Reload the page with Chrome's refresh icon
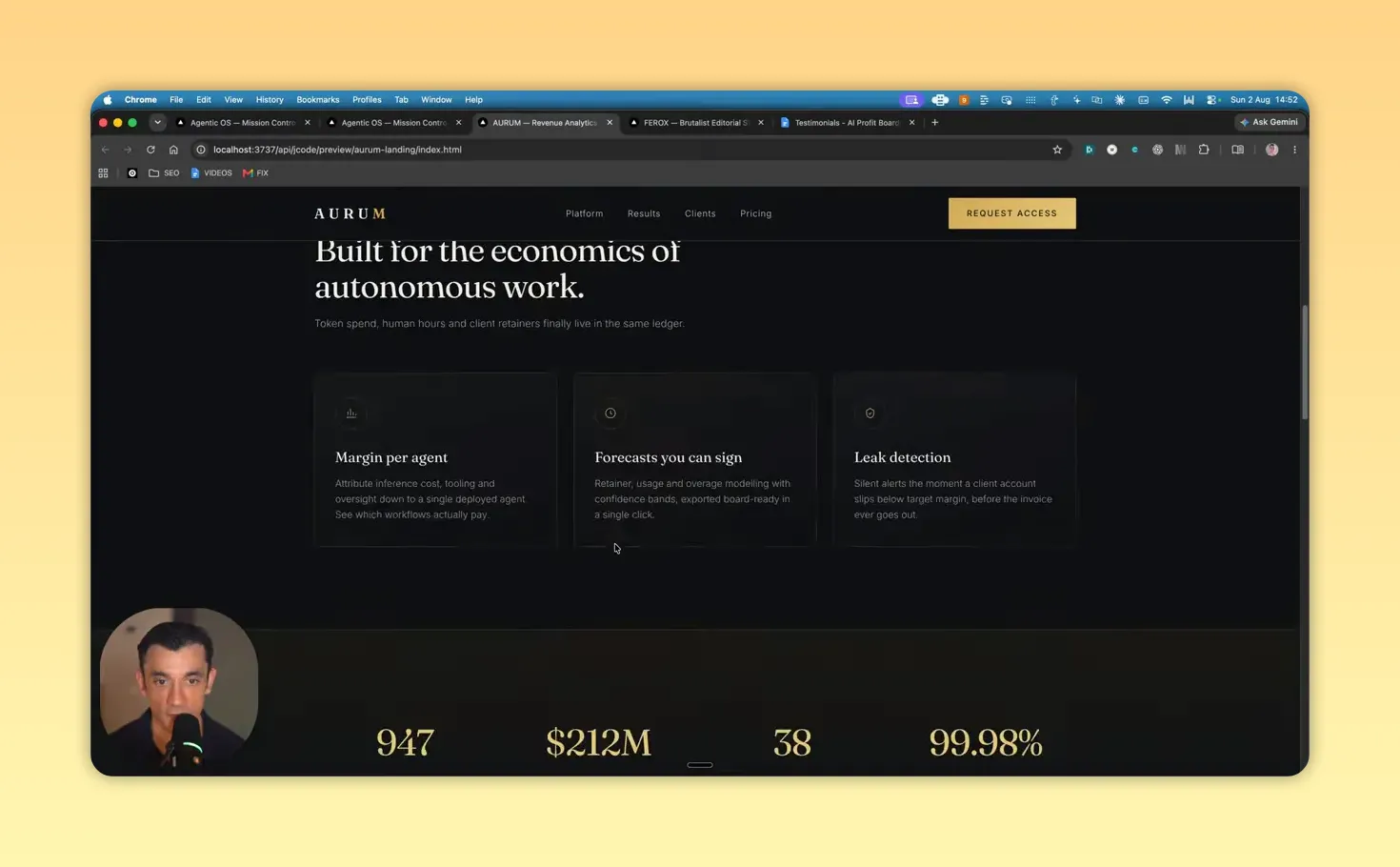The height and width of the screenshot is (867, 1400). coord(150,150)
